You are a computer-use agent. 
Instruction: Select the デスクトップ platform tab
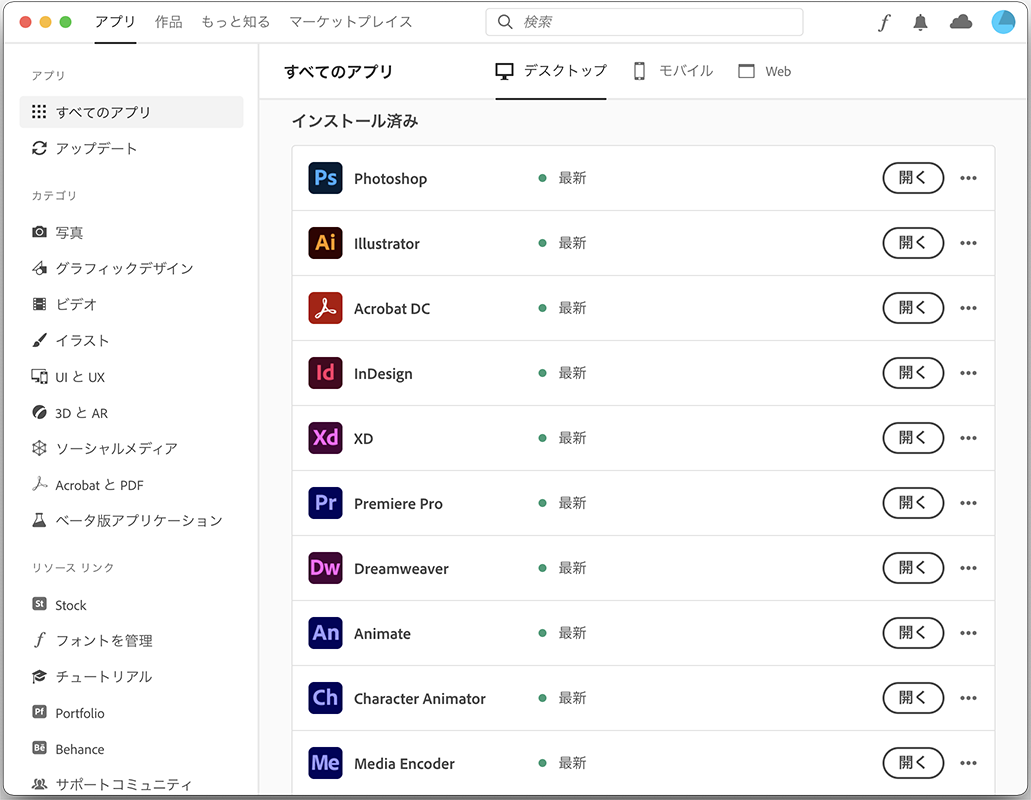tap(551, 71)
